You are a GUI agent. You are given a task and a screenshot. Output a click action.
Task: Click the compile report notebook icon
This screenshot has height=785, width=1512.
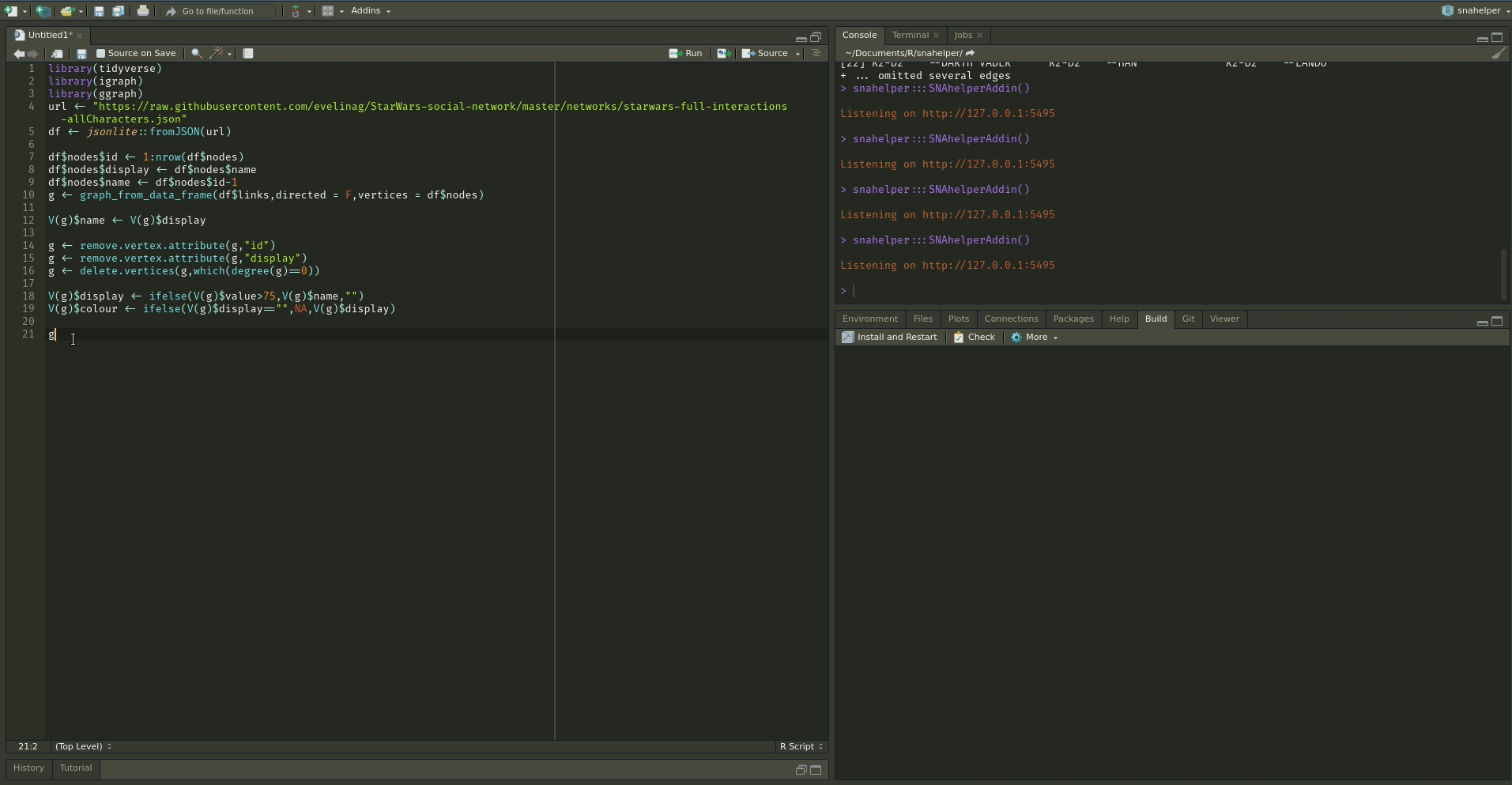click(248, 54)
